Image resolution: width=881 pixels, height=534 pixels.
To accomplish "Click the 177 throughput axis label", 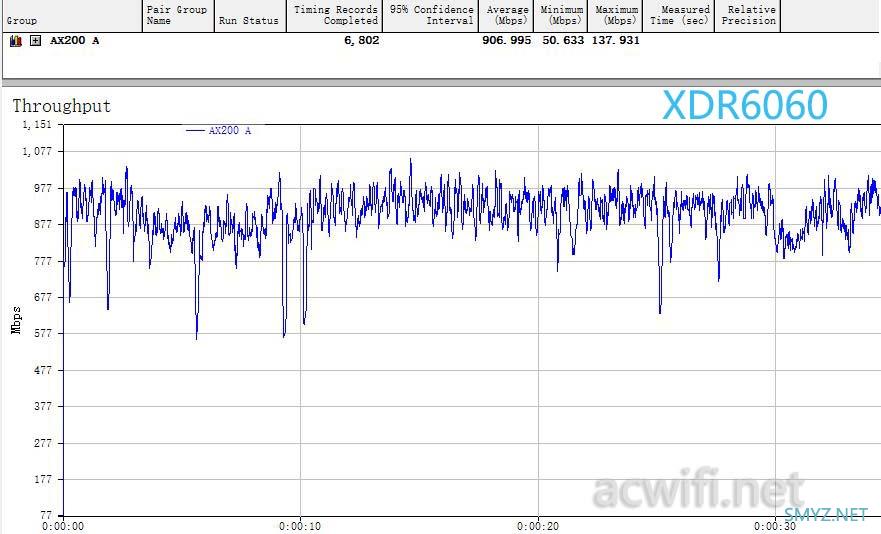I will coord(42,479).
